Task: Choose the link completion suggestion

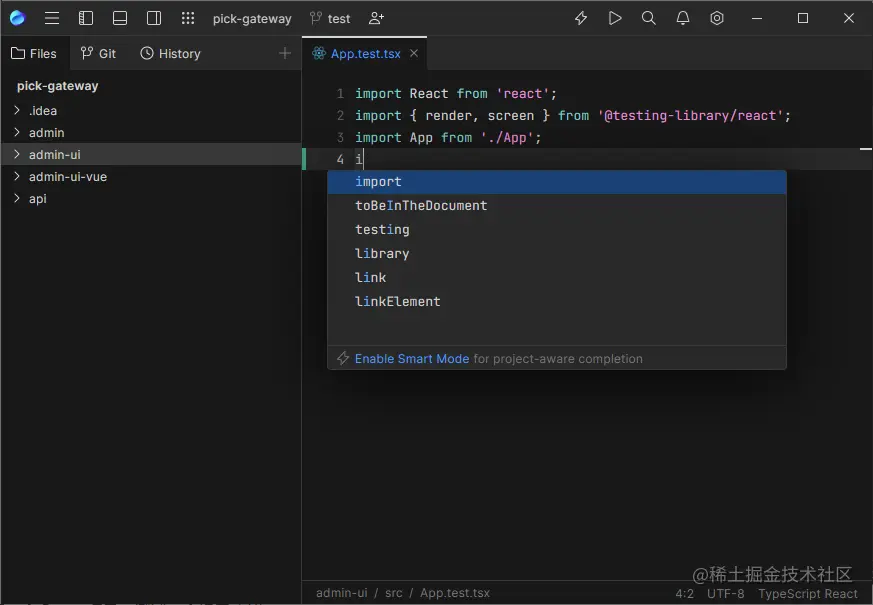Action: [x=557, y=278]
